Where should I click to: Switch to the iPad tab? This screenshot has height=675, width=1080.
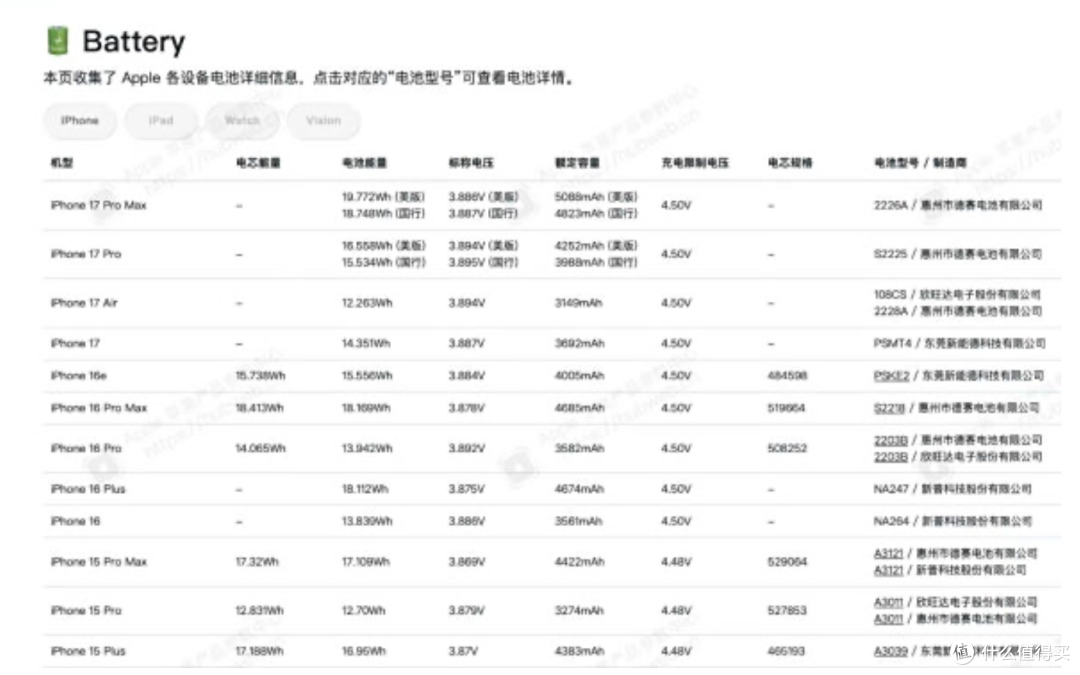click(x=161, y=121)
